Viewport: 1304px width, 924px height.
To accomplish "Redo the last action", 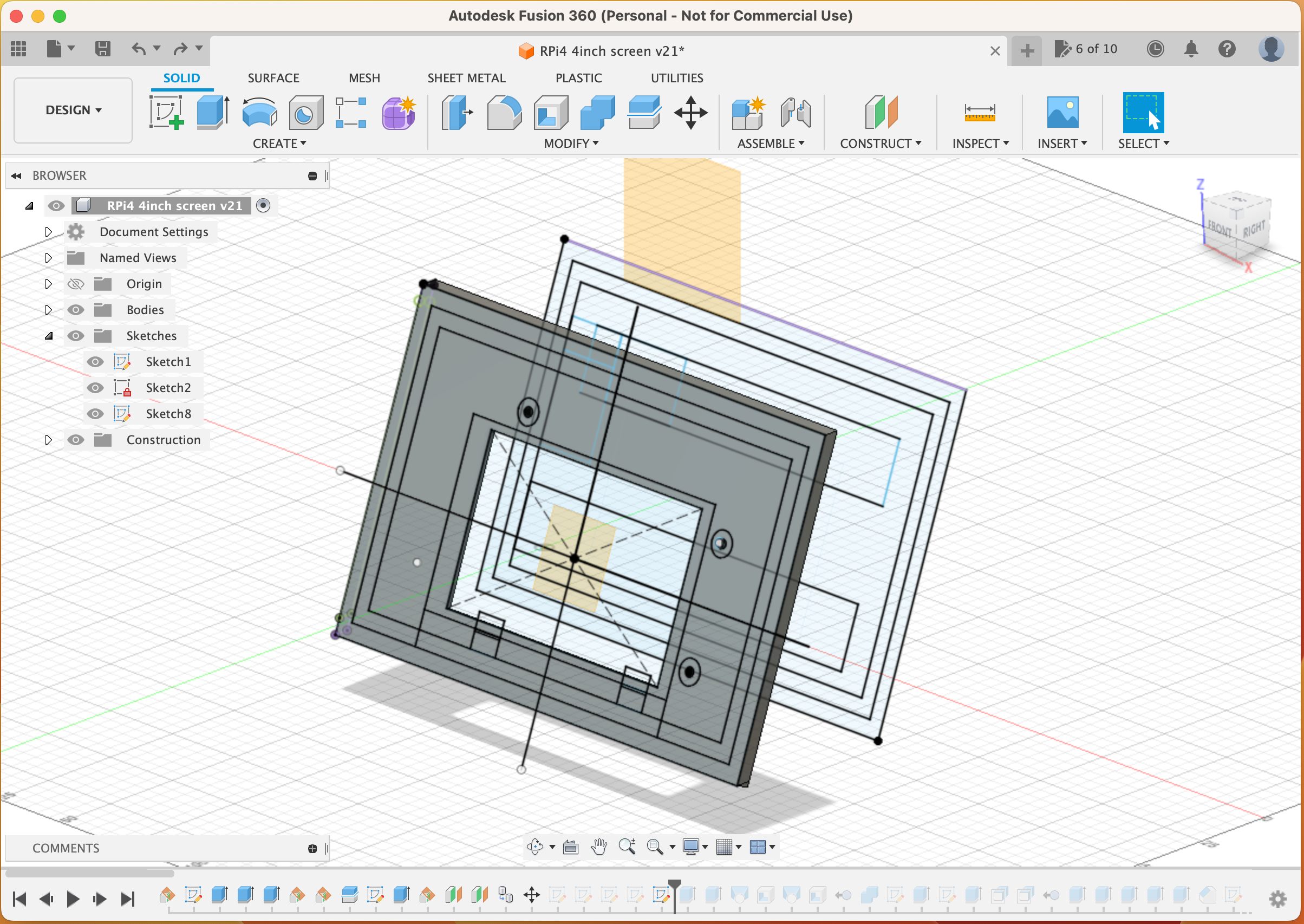I will click(180, 49).
